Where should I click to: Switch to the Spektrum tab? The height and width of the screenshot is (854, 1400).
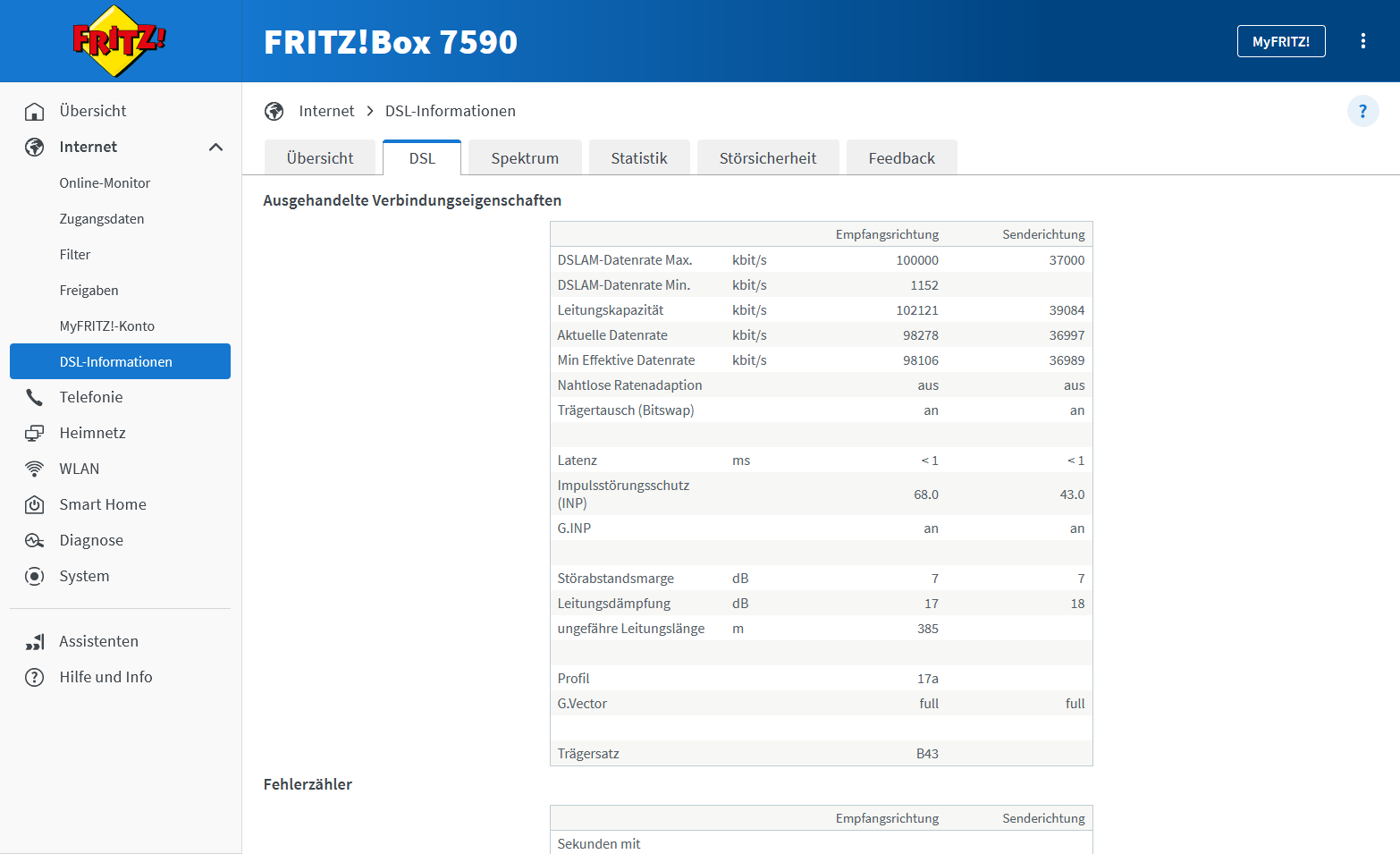[x=525, y=157]
